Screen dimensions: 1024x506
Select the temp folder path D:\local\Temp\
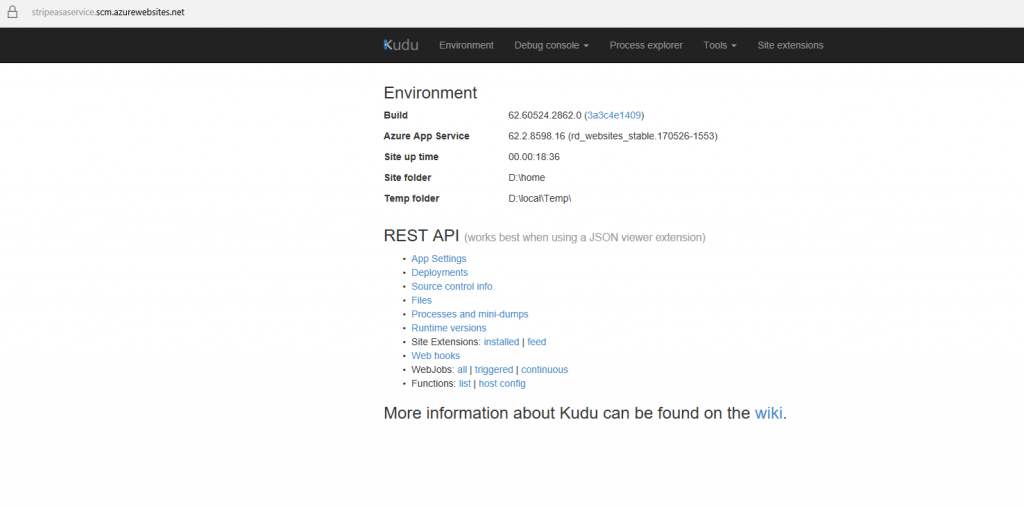coord(540,198)
